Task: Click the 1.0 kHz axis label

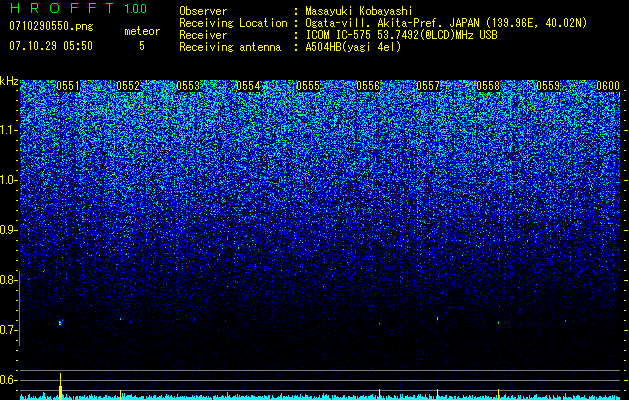Action: [8, 180]
